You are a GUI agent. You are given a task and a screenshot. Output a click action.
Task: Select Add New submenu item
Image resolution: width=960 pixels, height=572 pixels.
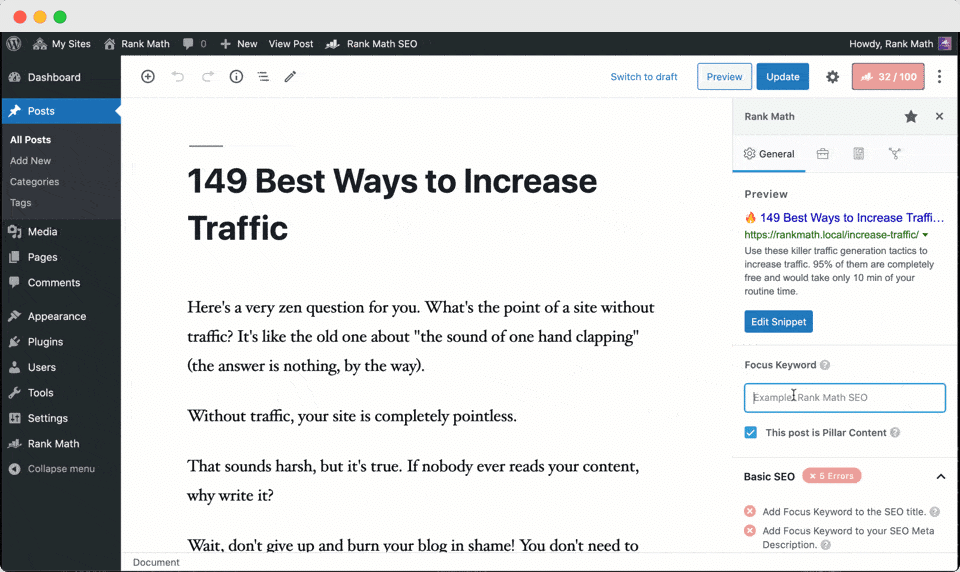[31, 160]
